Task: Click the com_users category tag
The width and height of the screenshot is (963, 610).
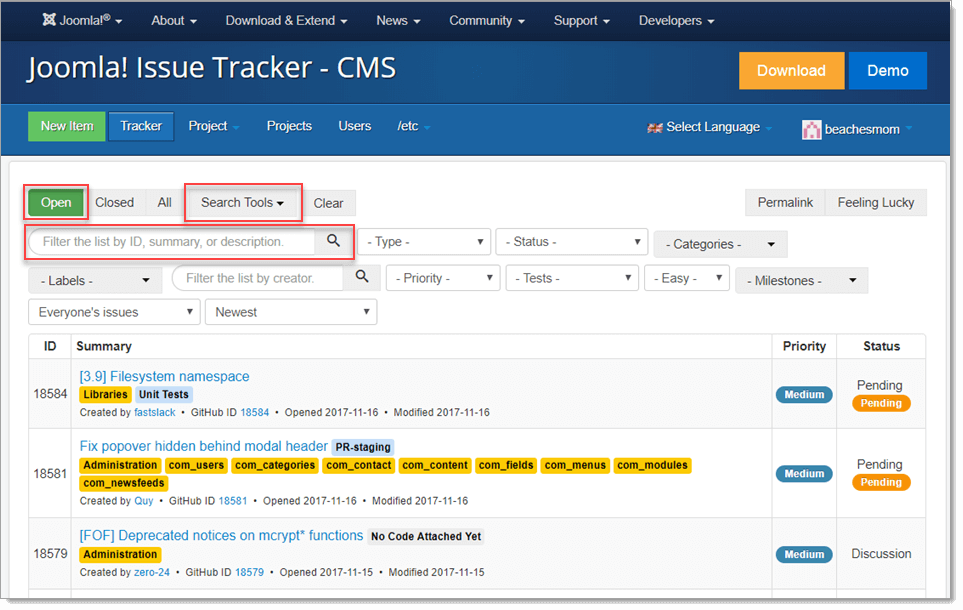Action: [197, 465]
